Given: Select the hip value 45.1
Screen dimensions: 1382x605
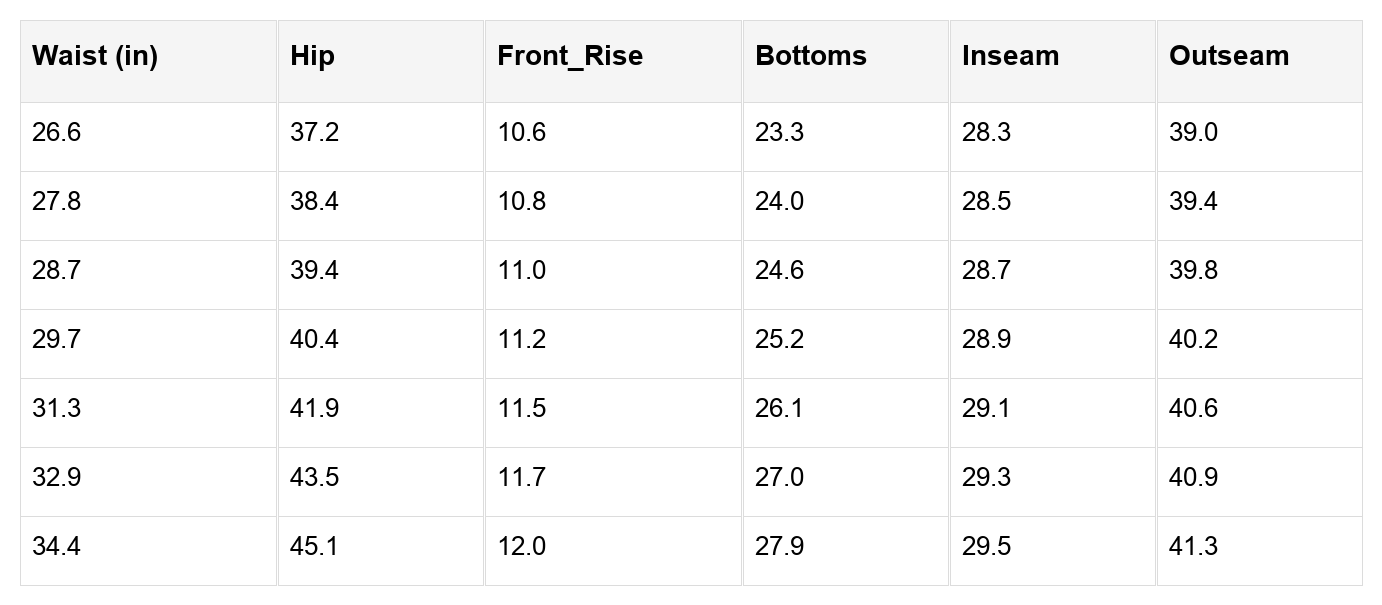Looking at the screenshot, I should [x=314, y=547].
